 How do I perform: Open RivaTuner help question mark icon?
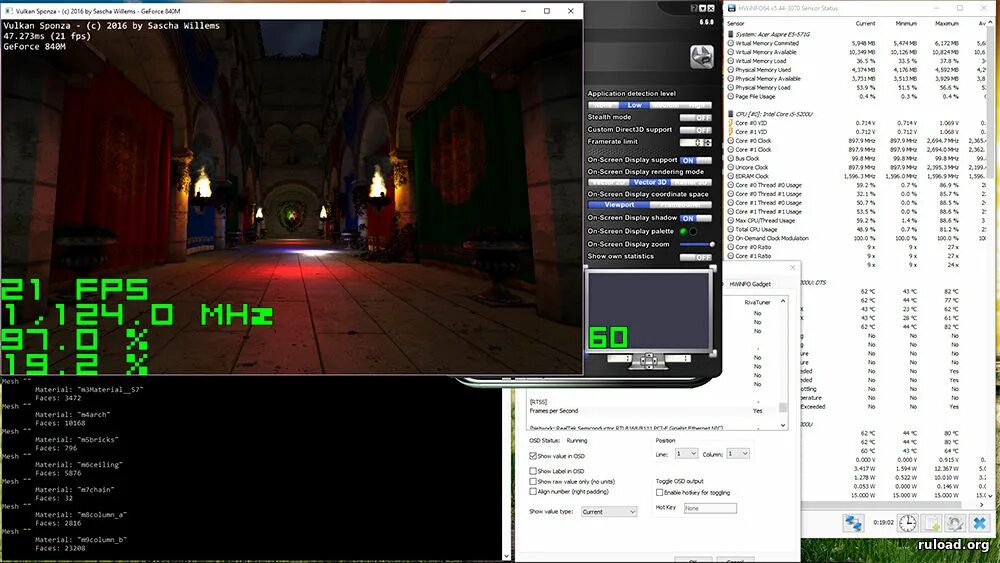(x=693, y=8)
